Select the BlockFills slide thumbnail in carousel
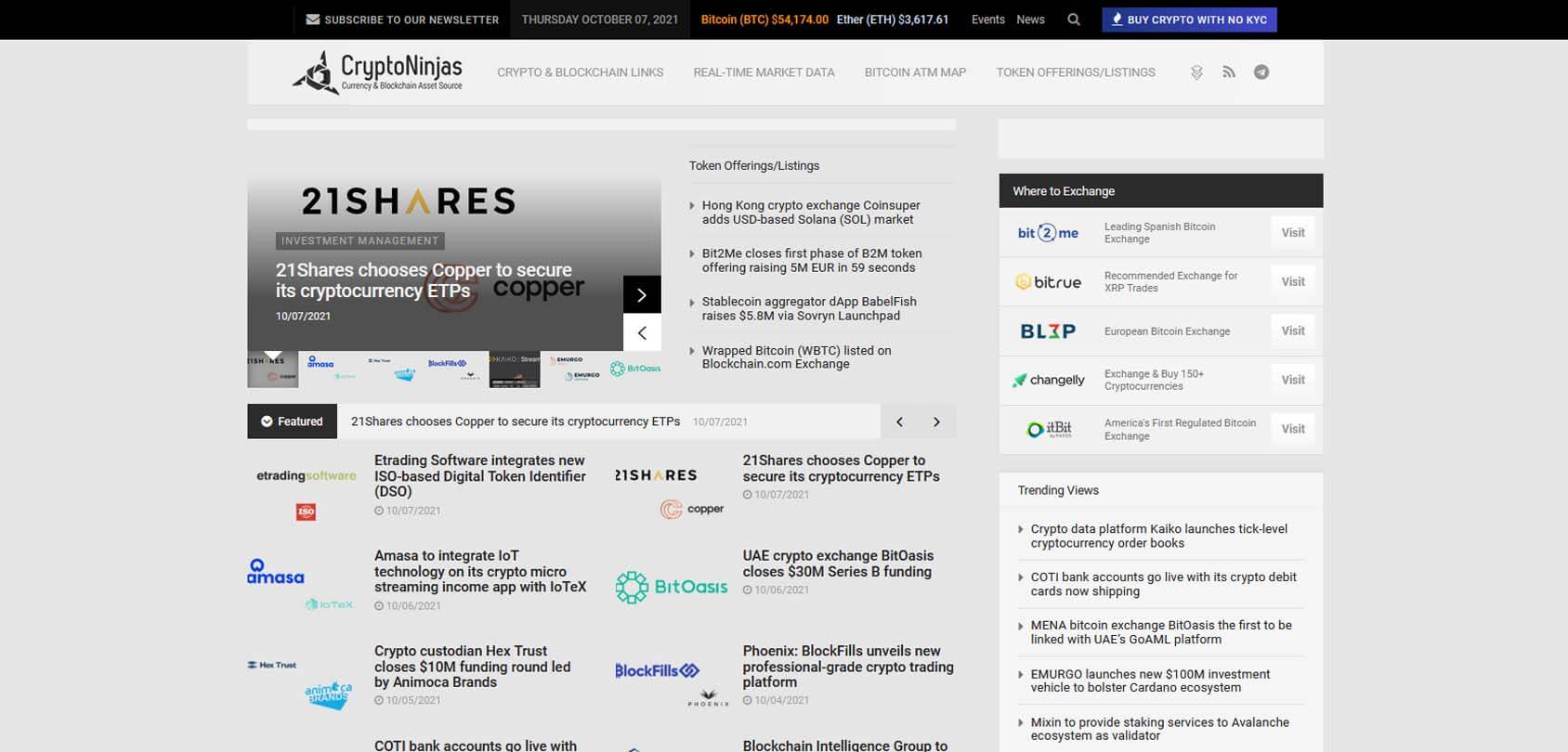Screen dimensions: 1568x752 [x=455, y=370]
